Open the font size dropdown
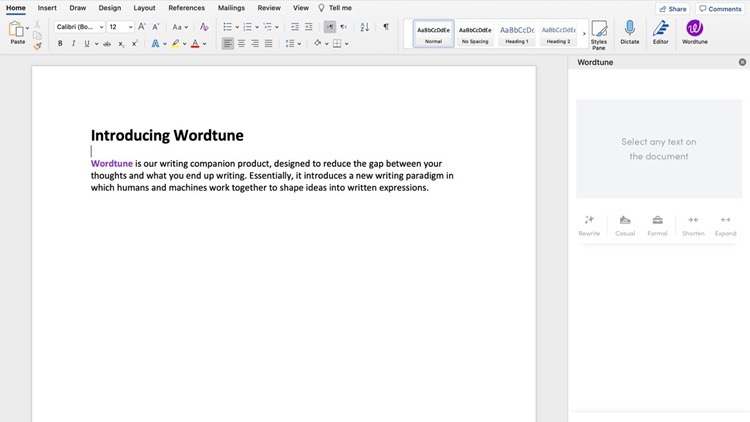This screenshot has width=750, height=422. (130, 27)
